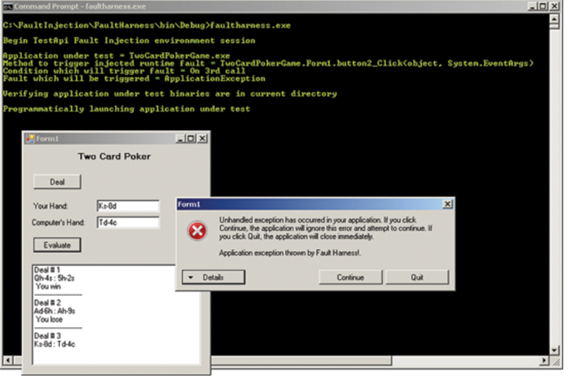Click the 'Ad-6h : Ah-9s' result line
568x377 pixels.
pyautogui.click(x=55, y=311)
